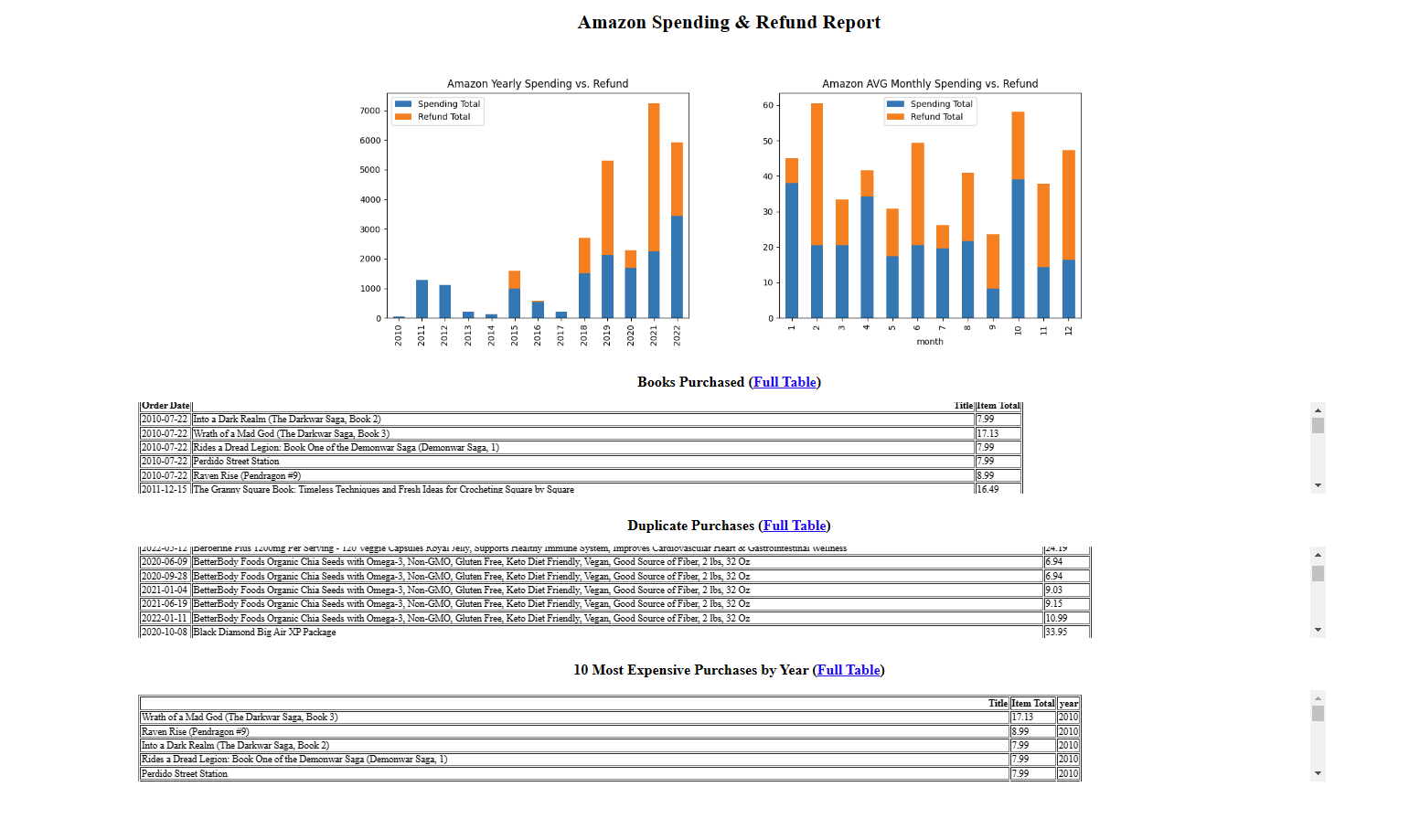Select the 2021-01-04 Chia Seeds duplicate row

(614, 590)
